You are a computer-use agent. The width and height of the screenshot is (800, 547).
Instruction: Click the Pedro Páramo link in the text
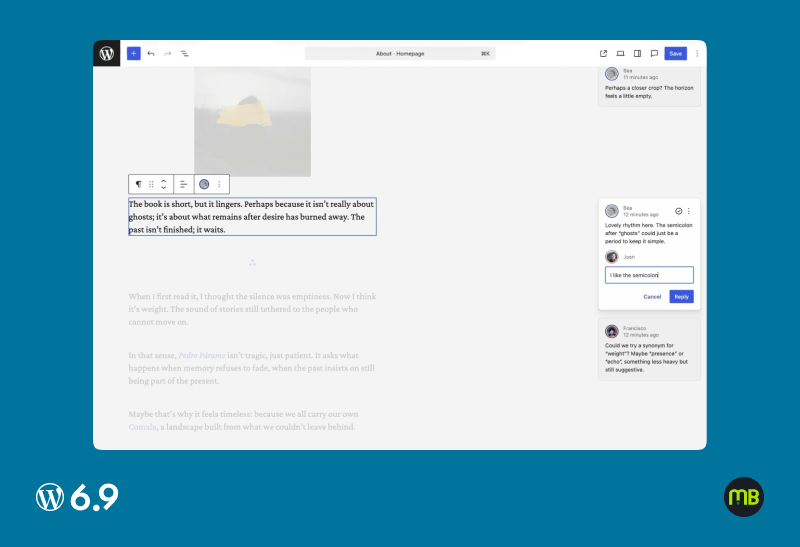point(201,355)
